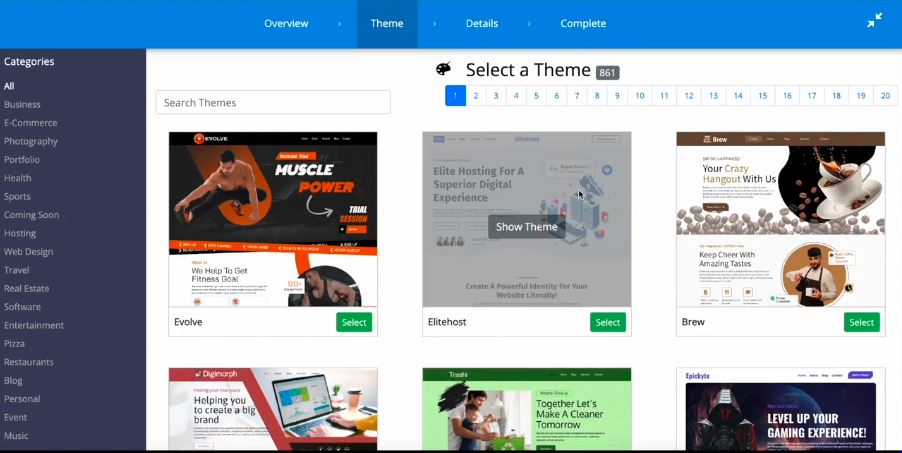Open the Trashi theme preview
This screenshot has height=453, width=902.
[x=526, y=409]
